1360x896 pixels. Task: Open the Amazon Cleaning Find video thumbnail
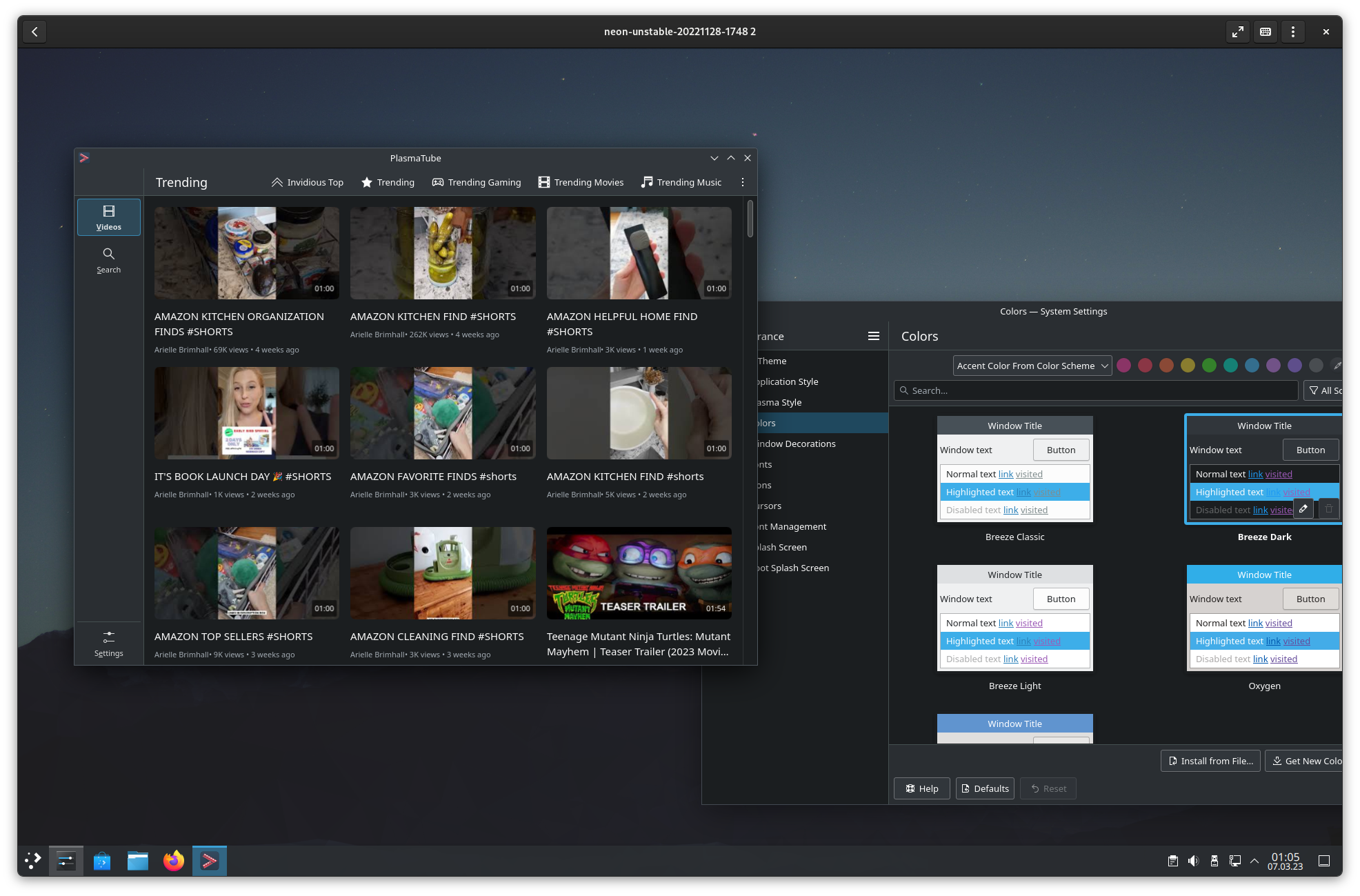(443, 573)
